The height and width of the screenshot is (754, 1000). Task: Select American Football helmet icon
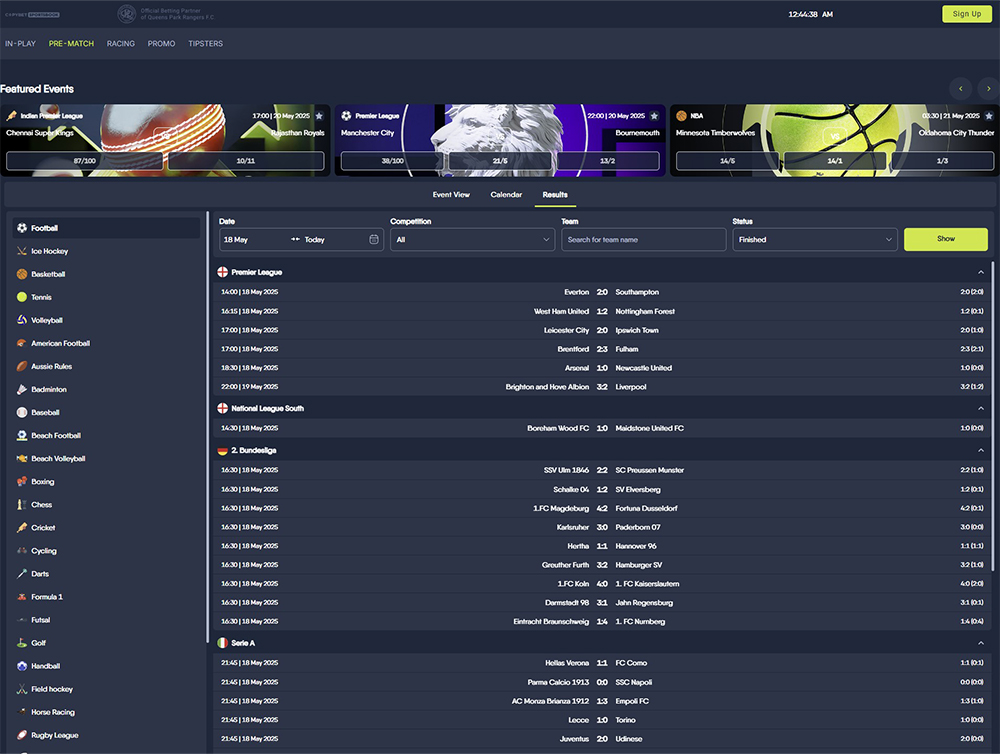click(x=22, y=343)
